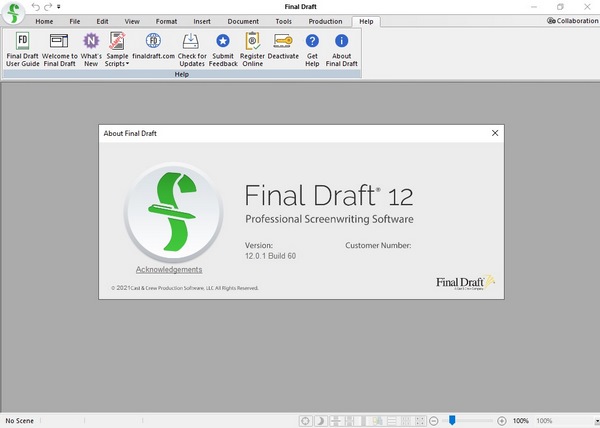This screenshot has width=600, height=428.
Task: Click the Undo arrow in the quick access toolbar
Action: tap(36, 7)
